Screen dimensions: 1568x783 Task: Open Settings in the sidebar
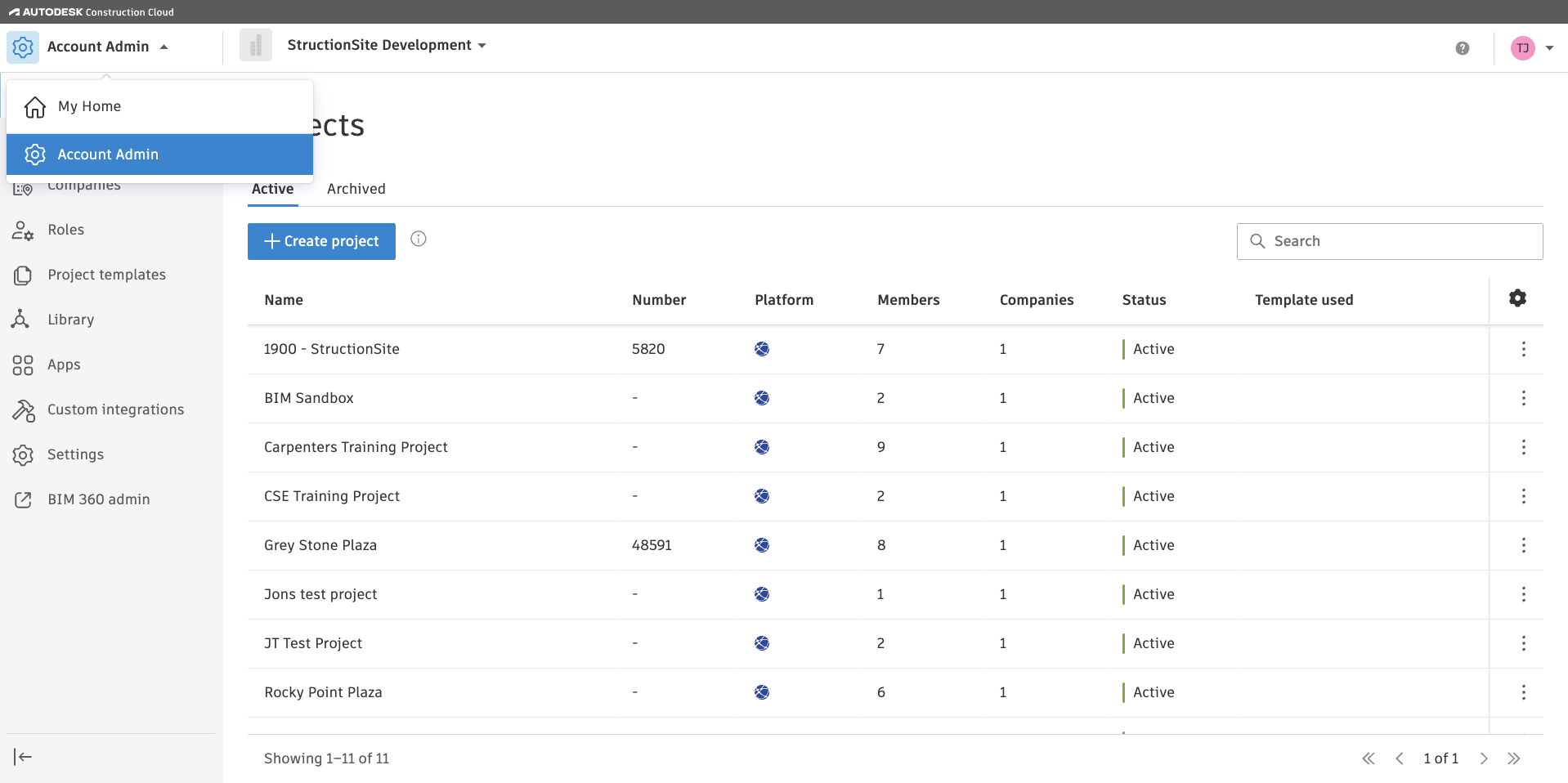[x=75, y=455]
